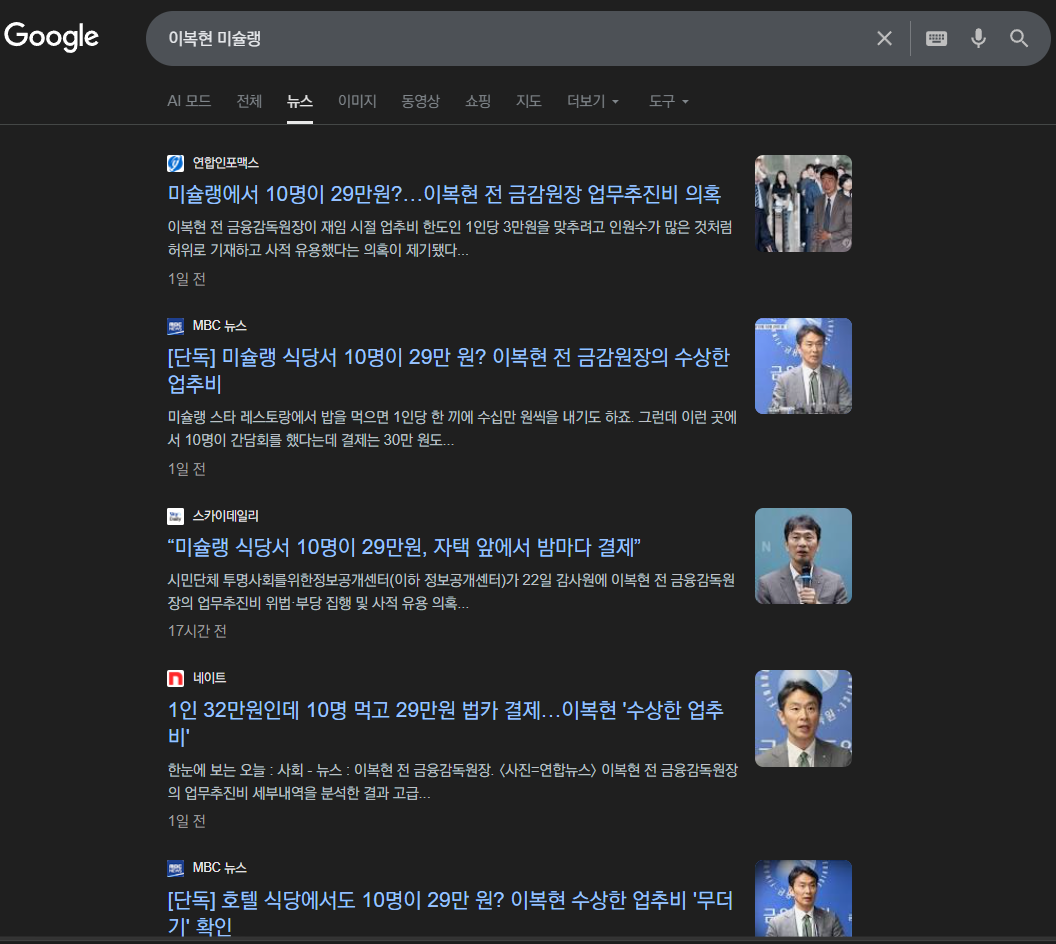Click the magnifier search icon
This screenshot has height=944, width=1056.
[1019, 38]
